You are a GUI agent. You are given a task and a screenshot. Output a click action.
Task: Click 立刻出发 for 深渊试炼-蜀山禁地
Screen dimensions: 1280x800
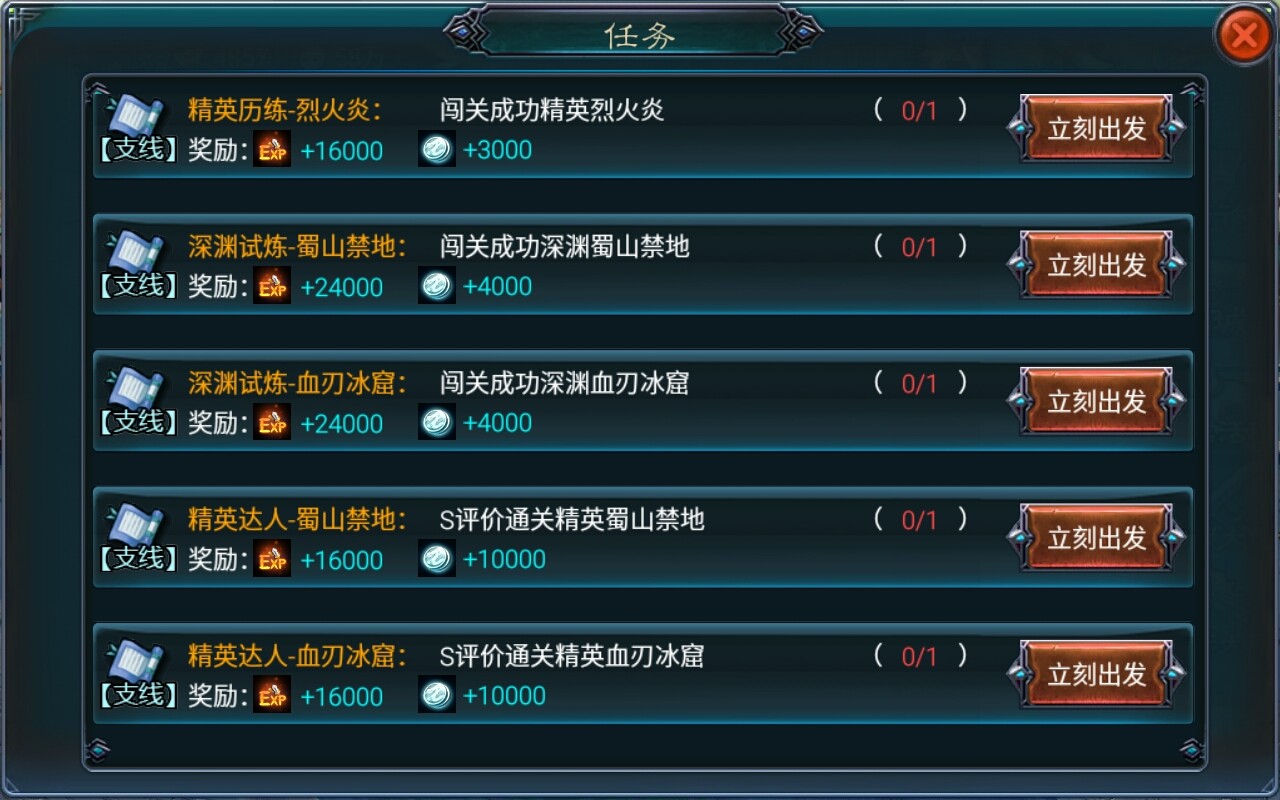tap(1096, 265)
